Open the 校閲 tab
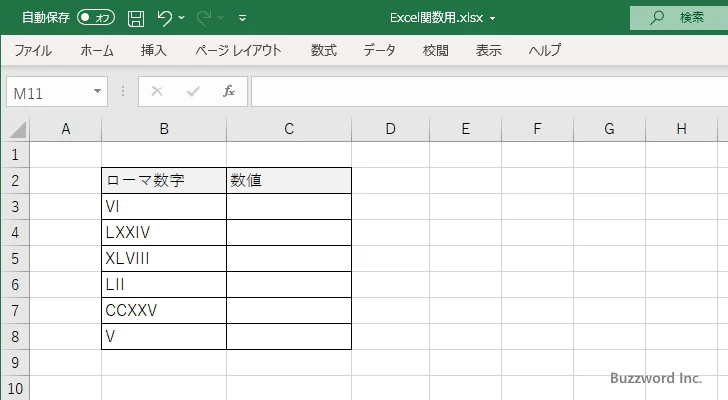This screenshot has width=728, height=400. (436, 50)
